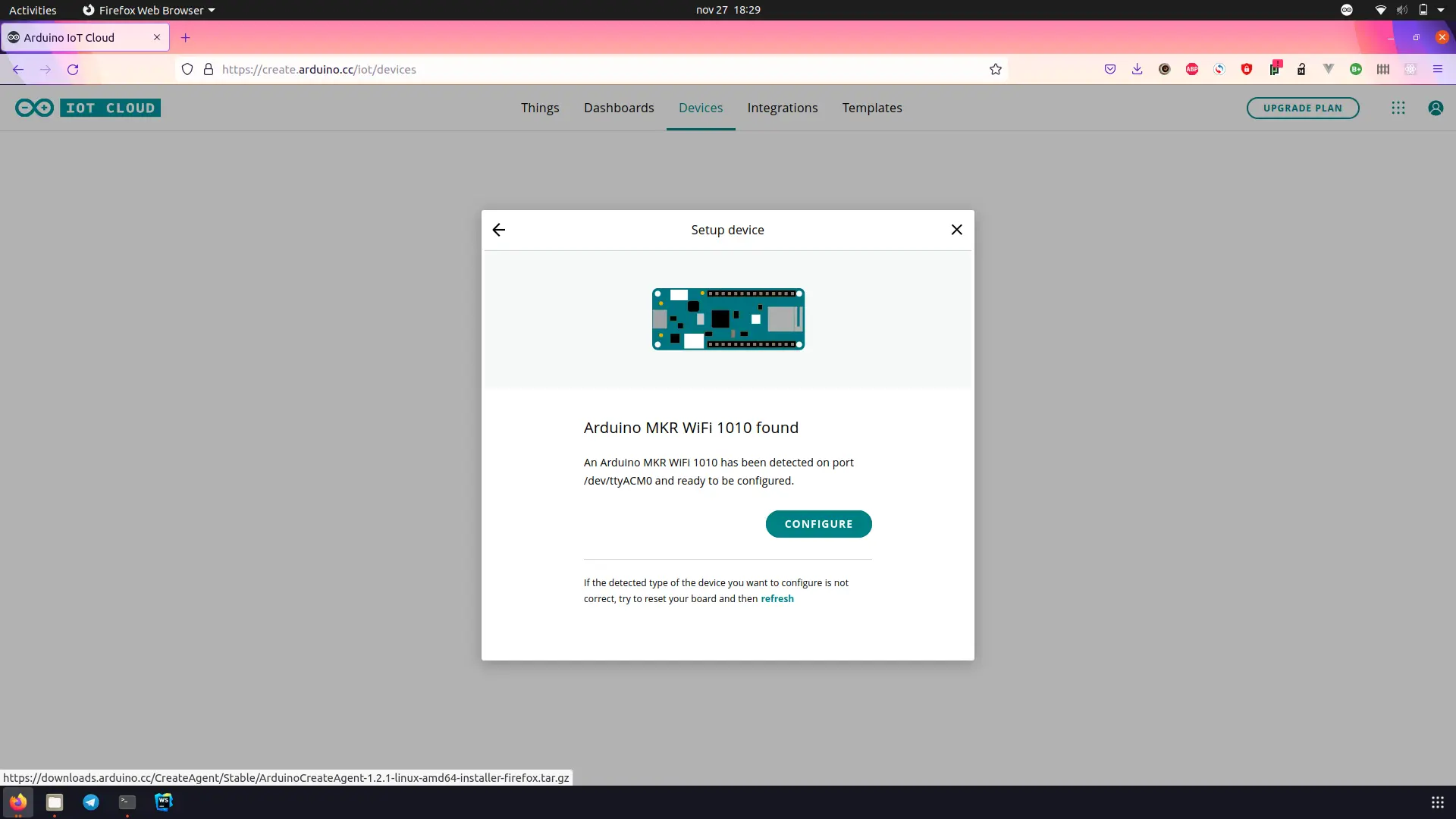Click the back arrow in Setup device dialog
The image size is (1456, 819).
click(x=498, y=229)
